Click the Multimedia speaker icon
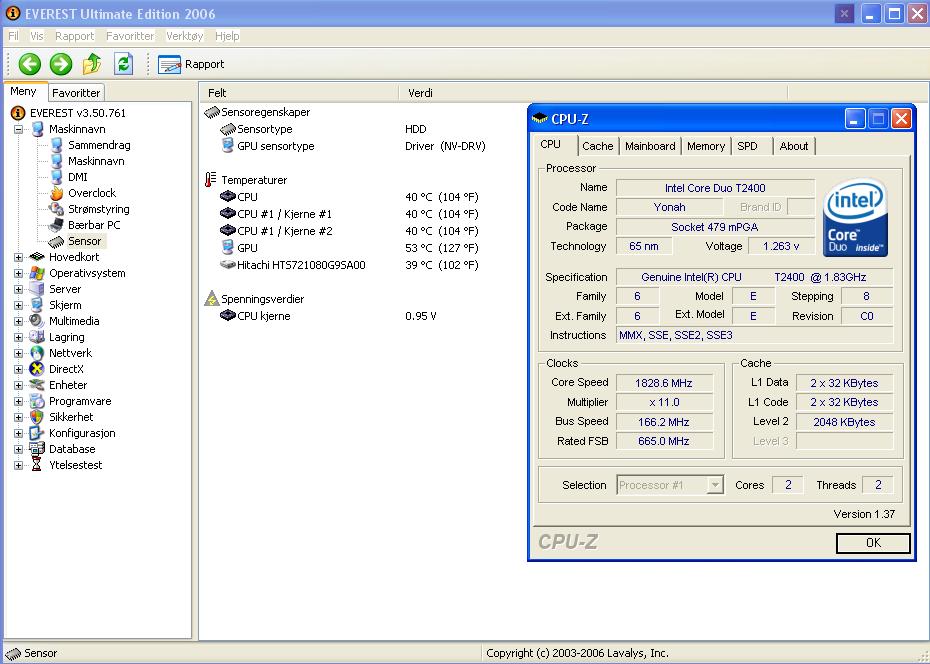The image size is (930, 664). (37, 321)
